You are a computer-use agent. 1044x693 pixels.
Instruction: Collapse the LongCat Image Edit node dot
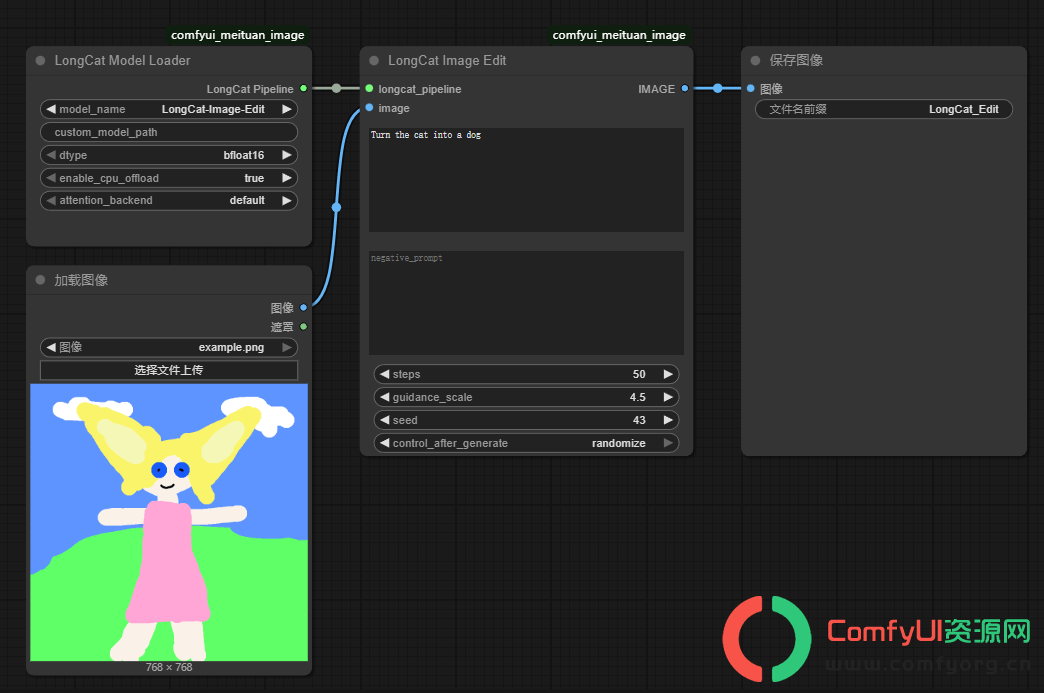(374, 61)
